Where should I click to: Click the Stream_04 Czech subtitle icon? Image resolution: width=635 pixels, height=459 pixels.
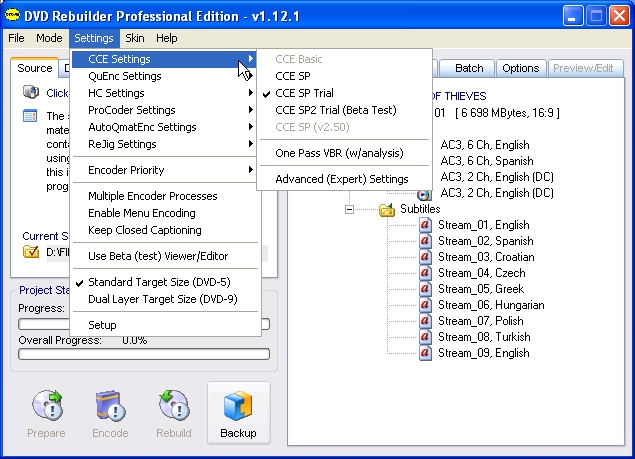[425, 273]
